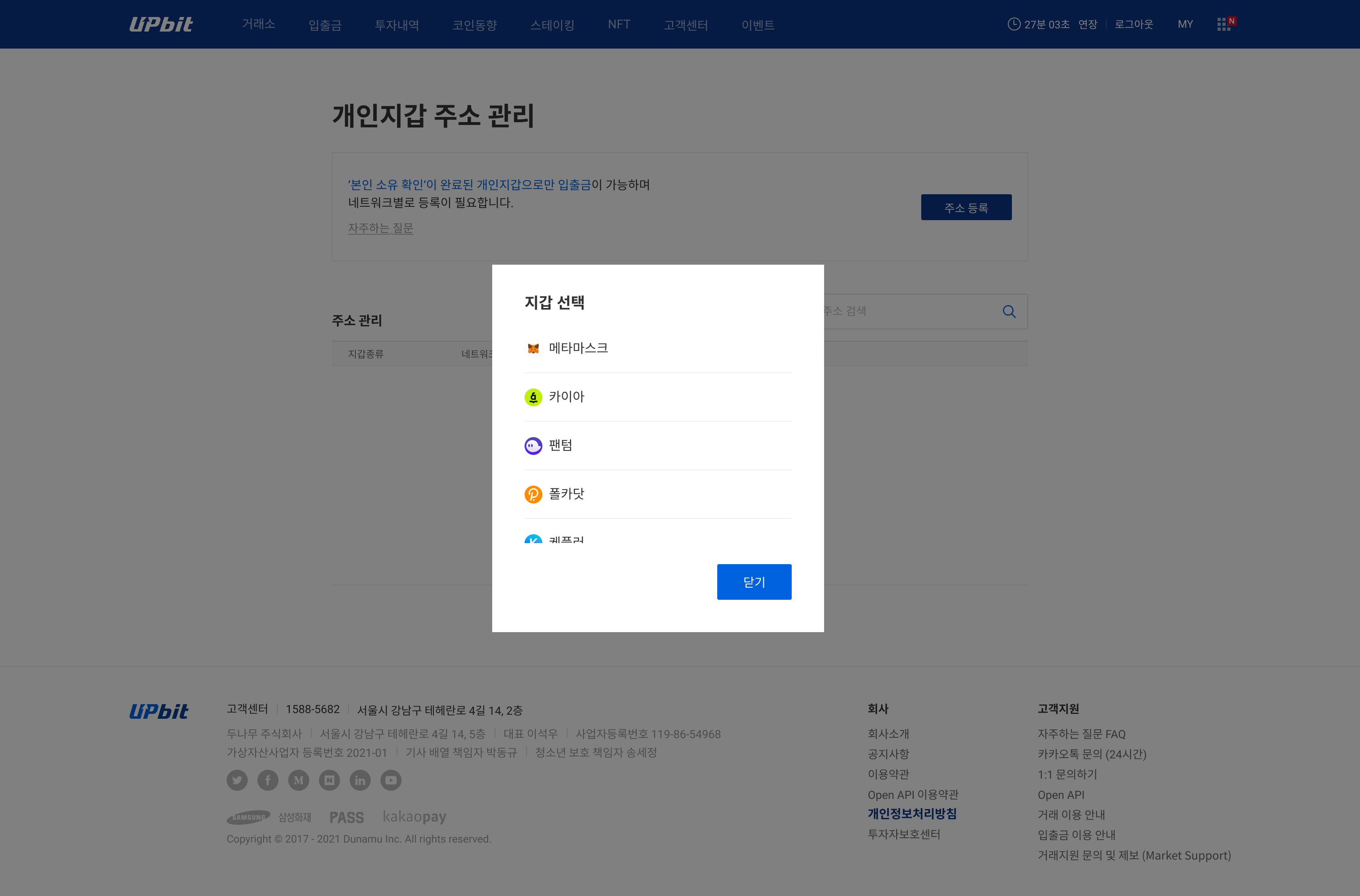The width and height of the screenshot is (1360, 896).
Task: Click the 주소 등록 button
Action: pyautogui.click(x=966, y=208)
